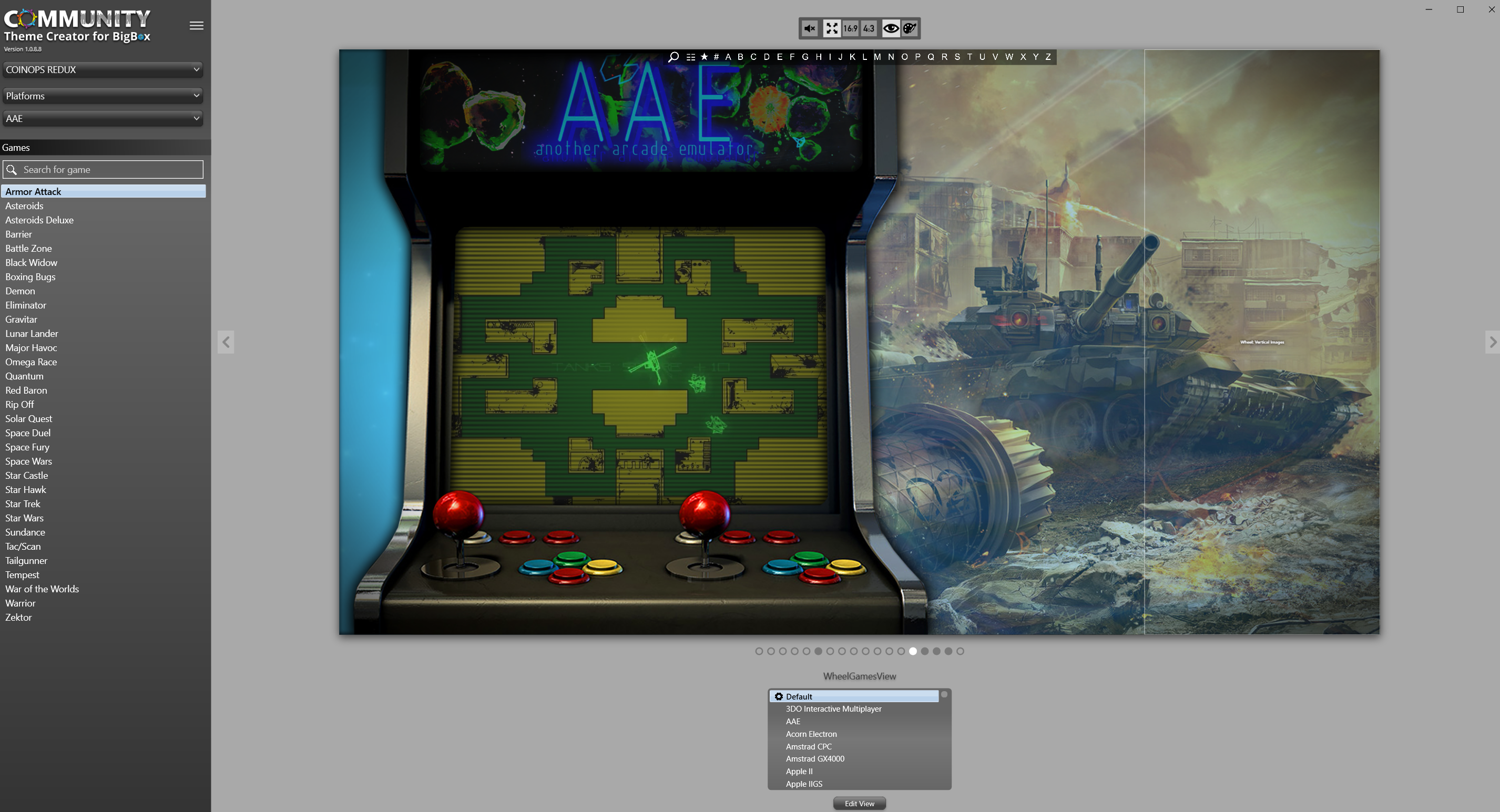Select Space Duel in games list
The width and height of the screenshot is (1500, 812).
click(x=104, y=433)
